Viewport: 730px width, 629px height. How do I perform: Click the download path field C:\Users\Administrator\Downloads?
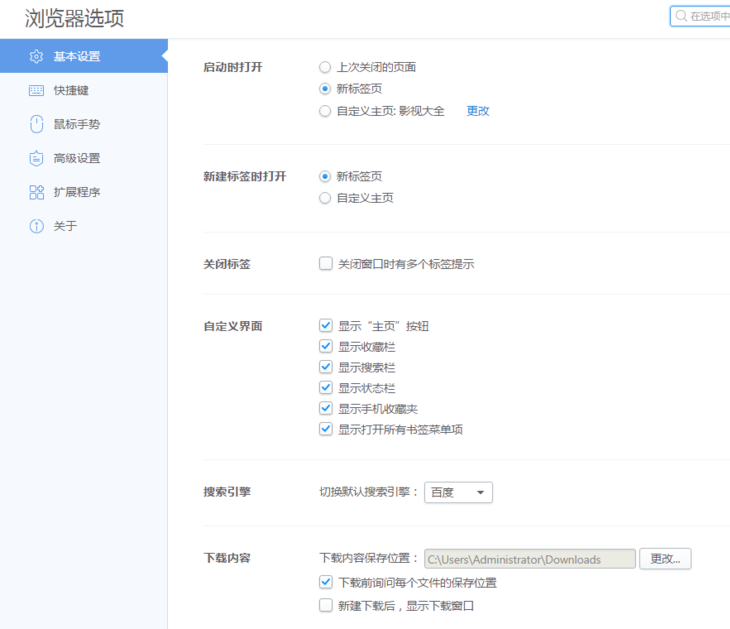click(x=530, y=559)
